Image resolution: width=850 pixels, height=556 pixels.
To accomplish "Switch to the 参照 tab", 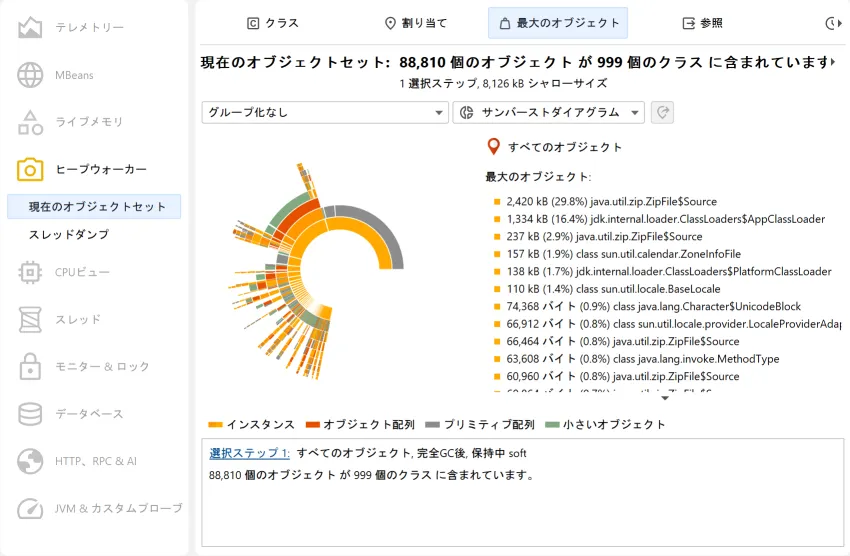I will [702, 23].
